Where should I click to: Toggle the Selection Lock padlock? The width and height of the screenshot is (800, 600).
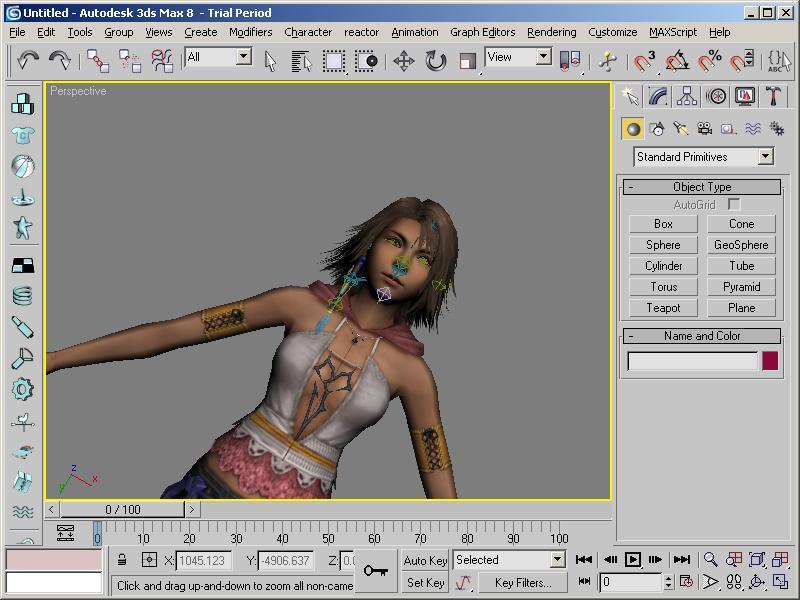(x=122, y=560)
